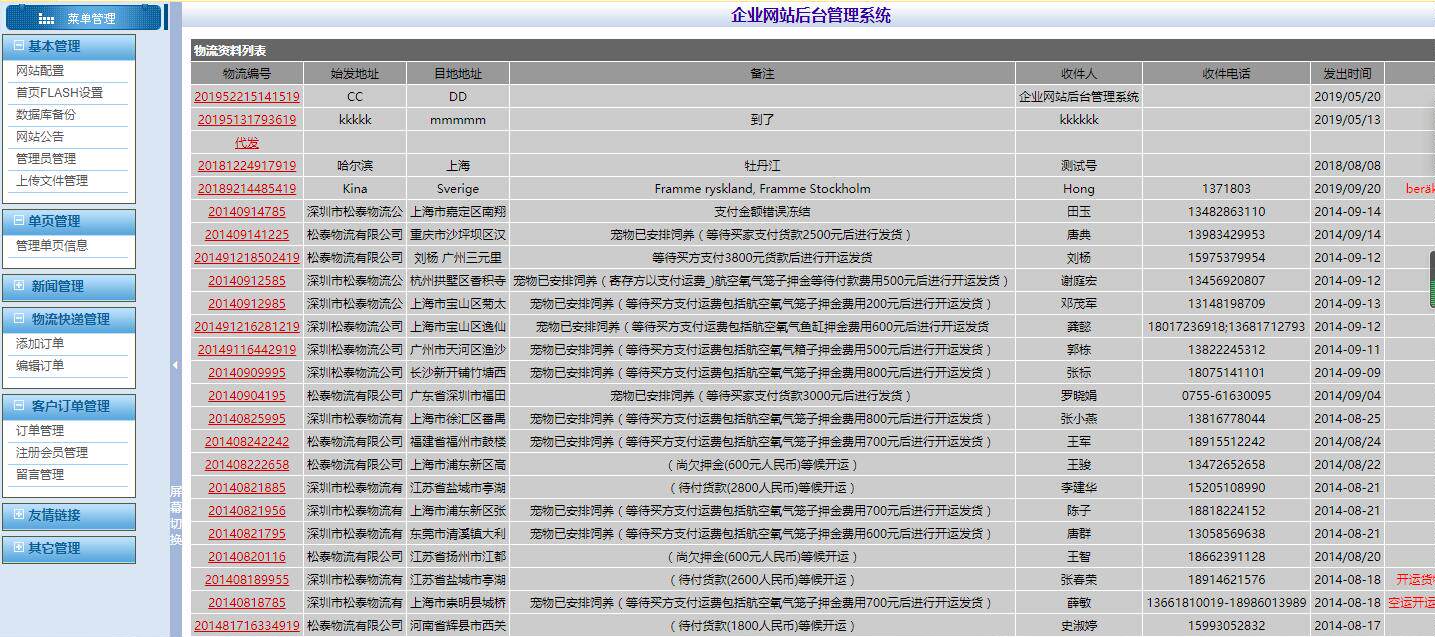The image size is (1435, 637).
Task: Open 网站配置 settings page
Action: [x=40, y=71]
